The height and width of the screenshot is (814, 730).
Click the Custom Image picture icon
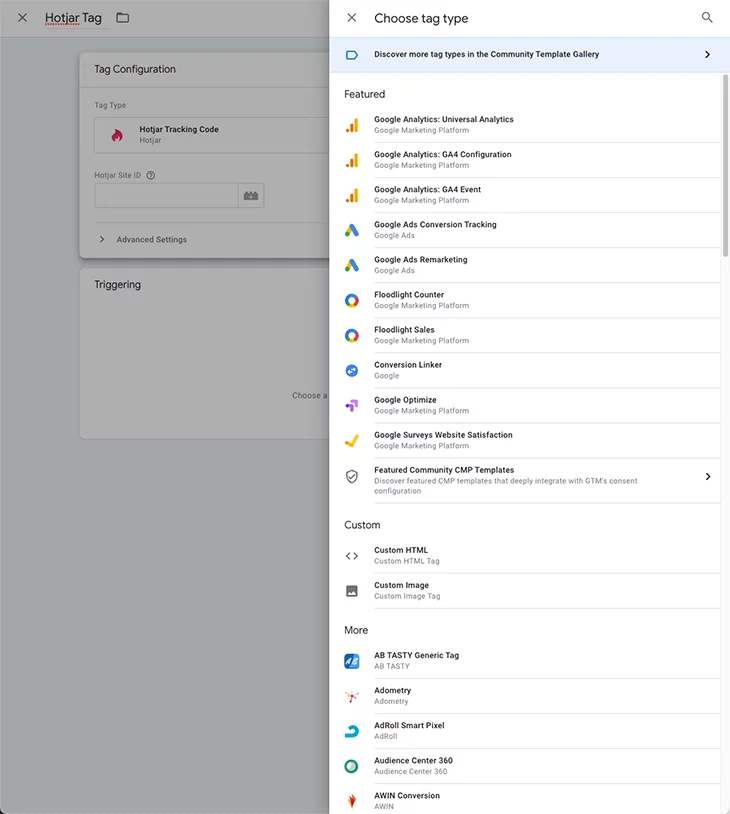(352, 591)
